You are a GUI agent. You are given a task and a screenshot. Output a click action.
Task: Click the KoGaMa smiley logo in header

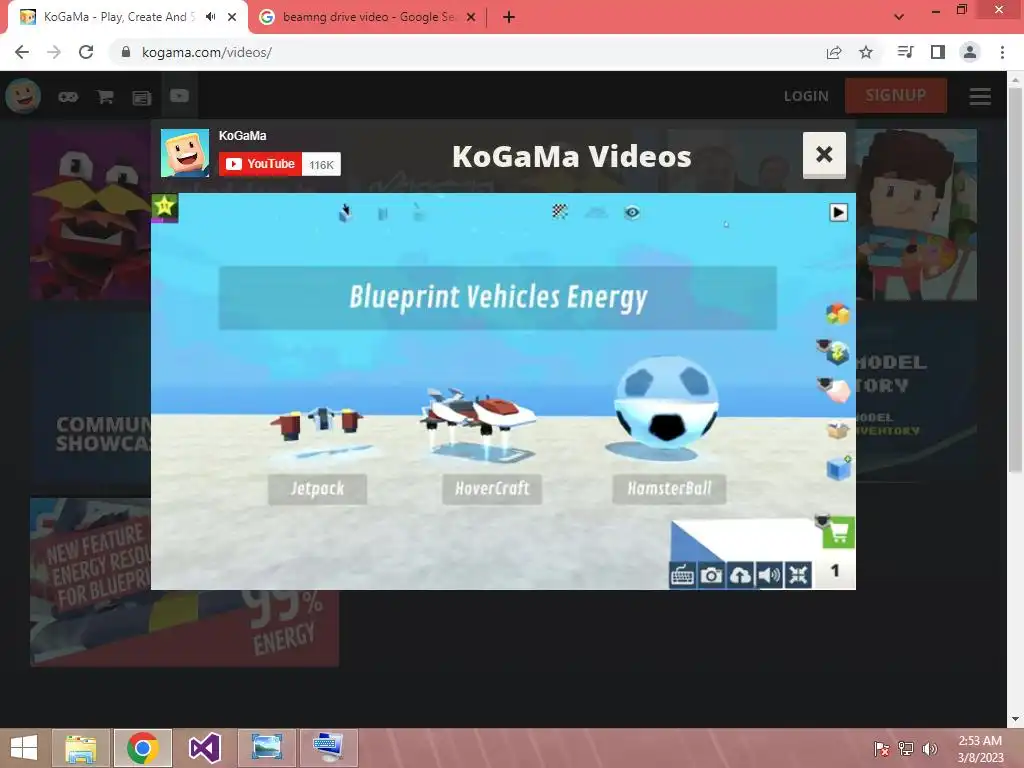(24, 95)
